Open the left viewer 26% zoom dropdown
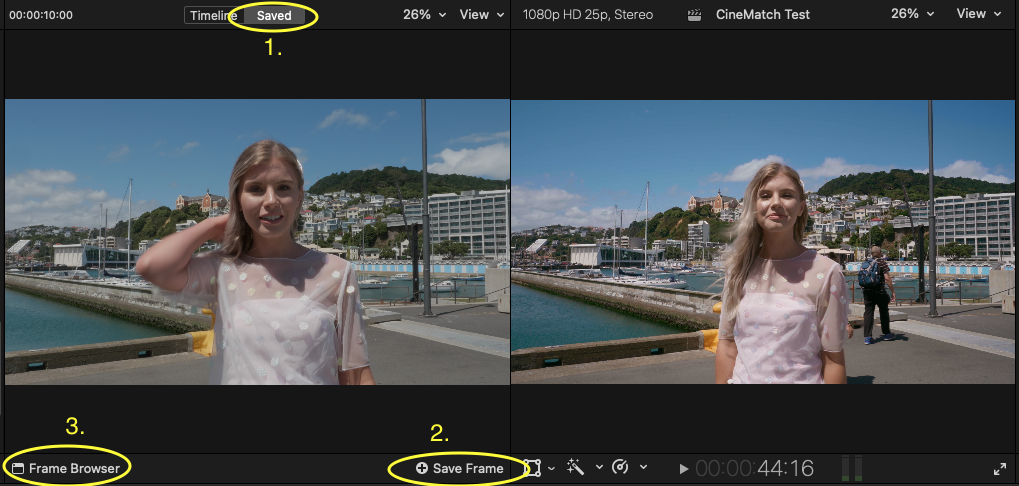The height and width of the screenshot is (486, 1019). click(422, 15)
